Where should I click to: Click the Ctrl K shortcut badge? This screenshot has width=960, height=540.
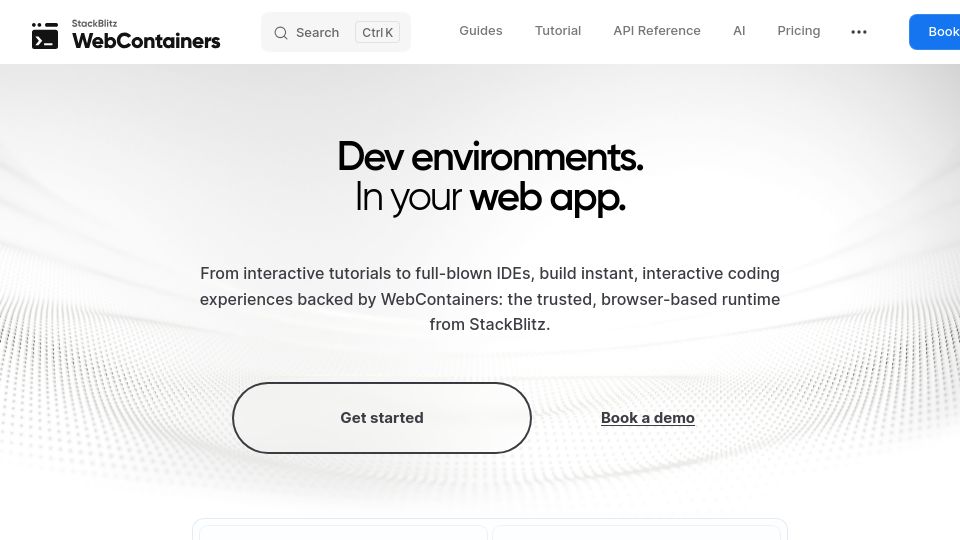377,32
